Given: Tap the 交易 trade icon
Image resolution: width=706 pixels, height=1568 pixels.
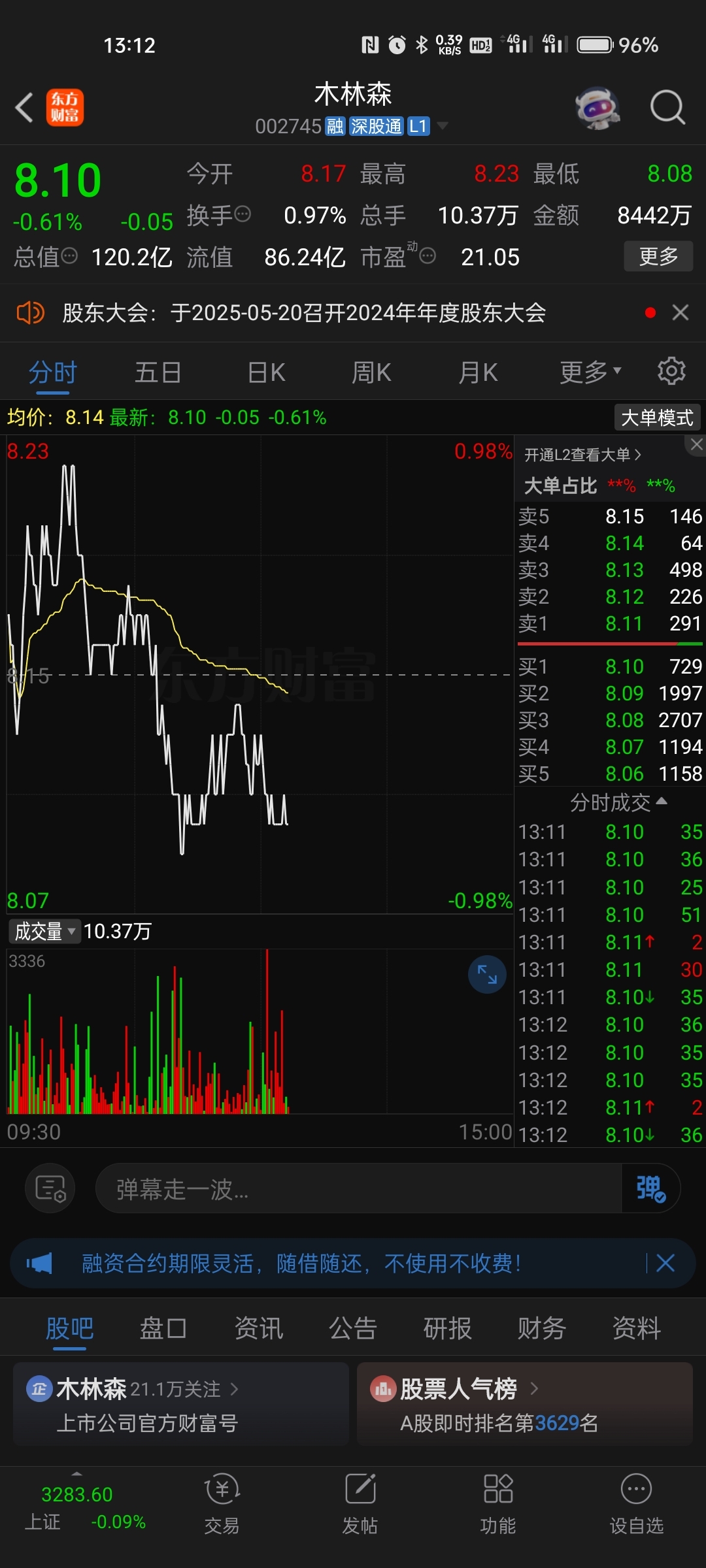Looking at the screenshot, I should 222,1490.
